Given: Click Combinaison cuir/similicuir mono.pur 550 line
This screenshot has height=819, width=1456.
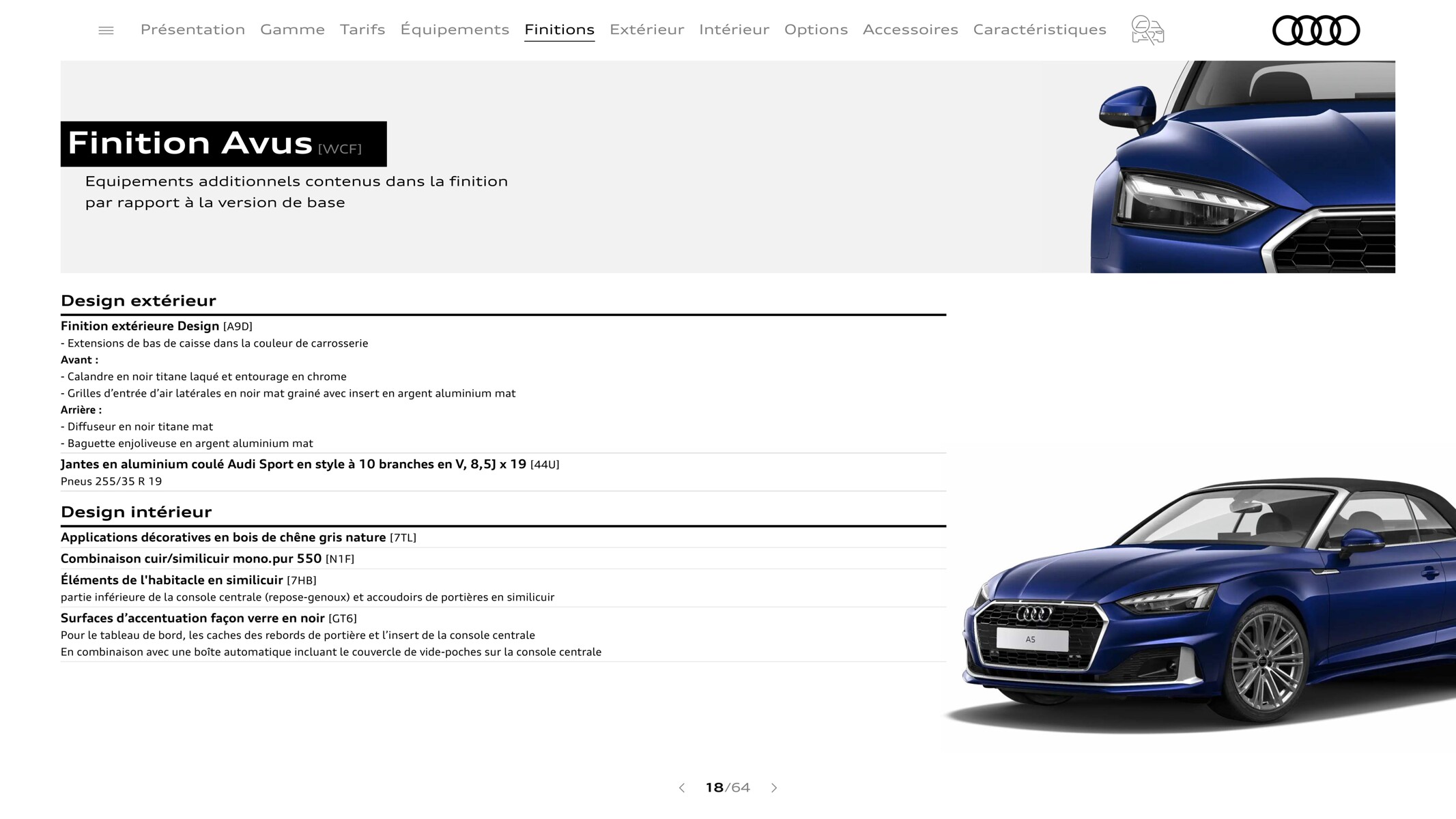Looking at the screenshot, I should (x=208, y=559).
